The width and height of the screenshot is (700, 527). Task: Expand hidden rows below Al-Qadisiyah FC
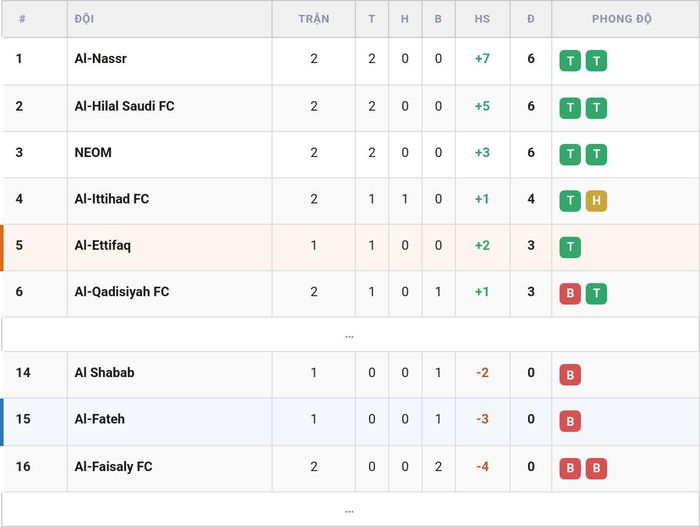pyautogui.click(x=350, y=335)
